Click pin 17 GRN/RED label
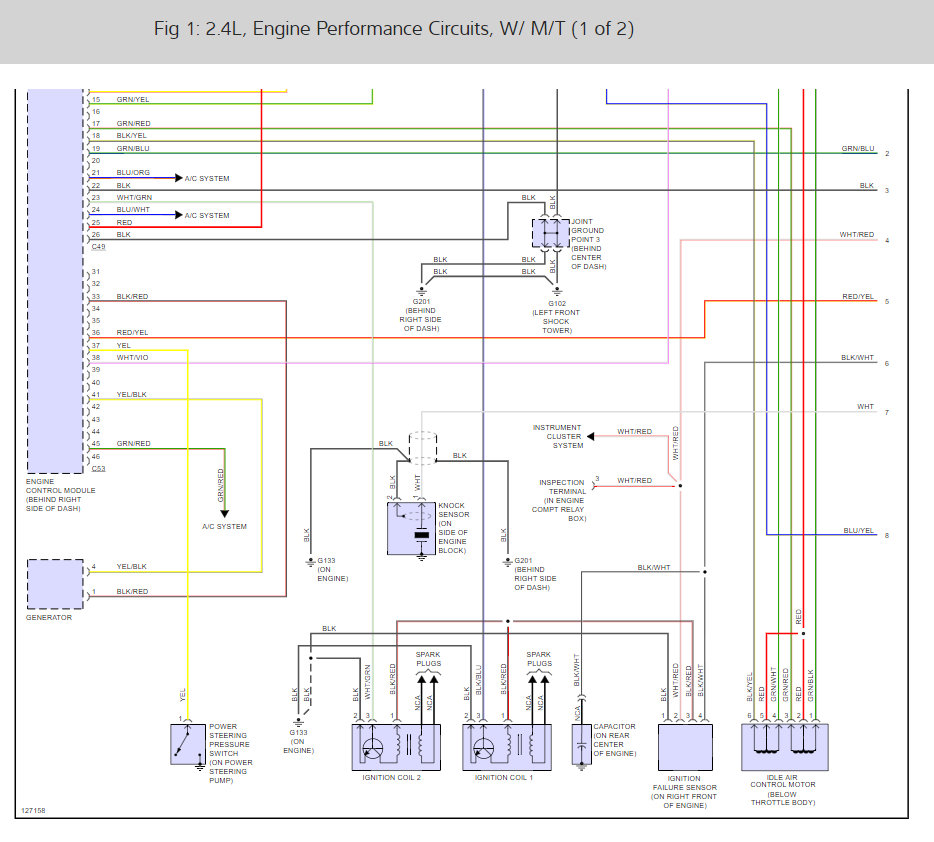This screenshot has width=934, height=842. 133,123
